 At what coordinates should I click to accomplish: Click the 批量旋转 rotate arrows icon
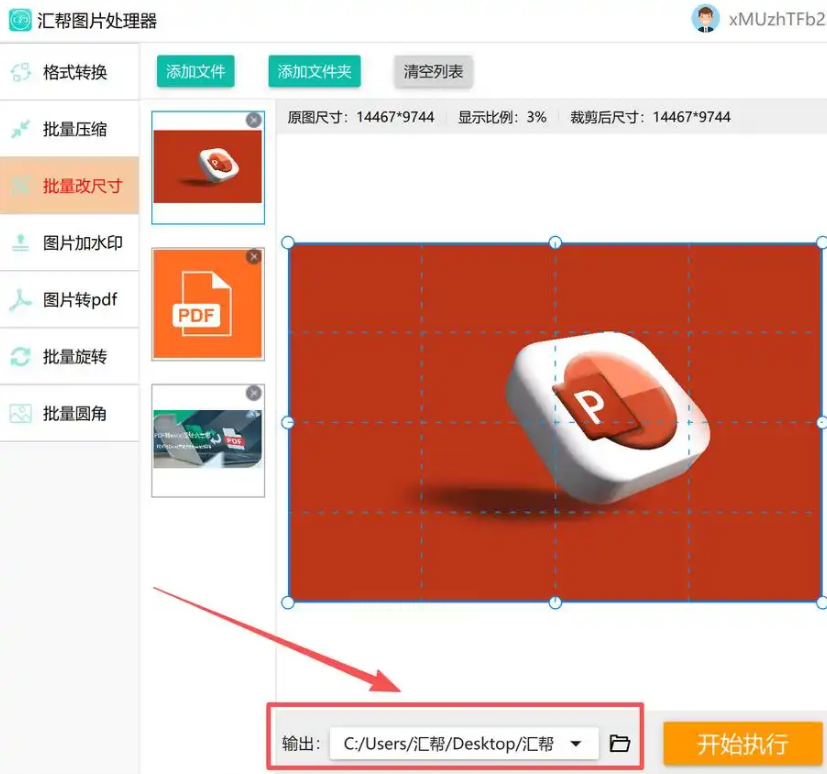click(x=21, y=356)
